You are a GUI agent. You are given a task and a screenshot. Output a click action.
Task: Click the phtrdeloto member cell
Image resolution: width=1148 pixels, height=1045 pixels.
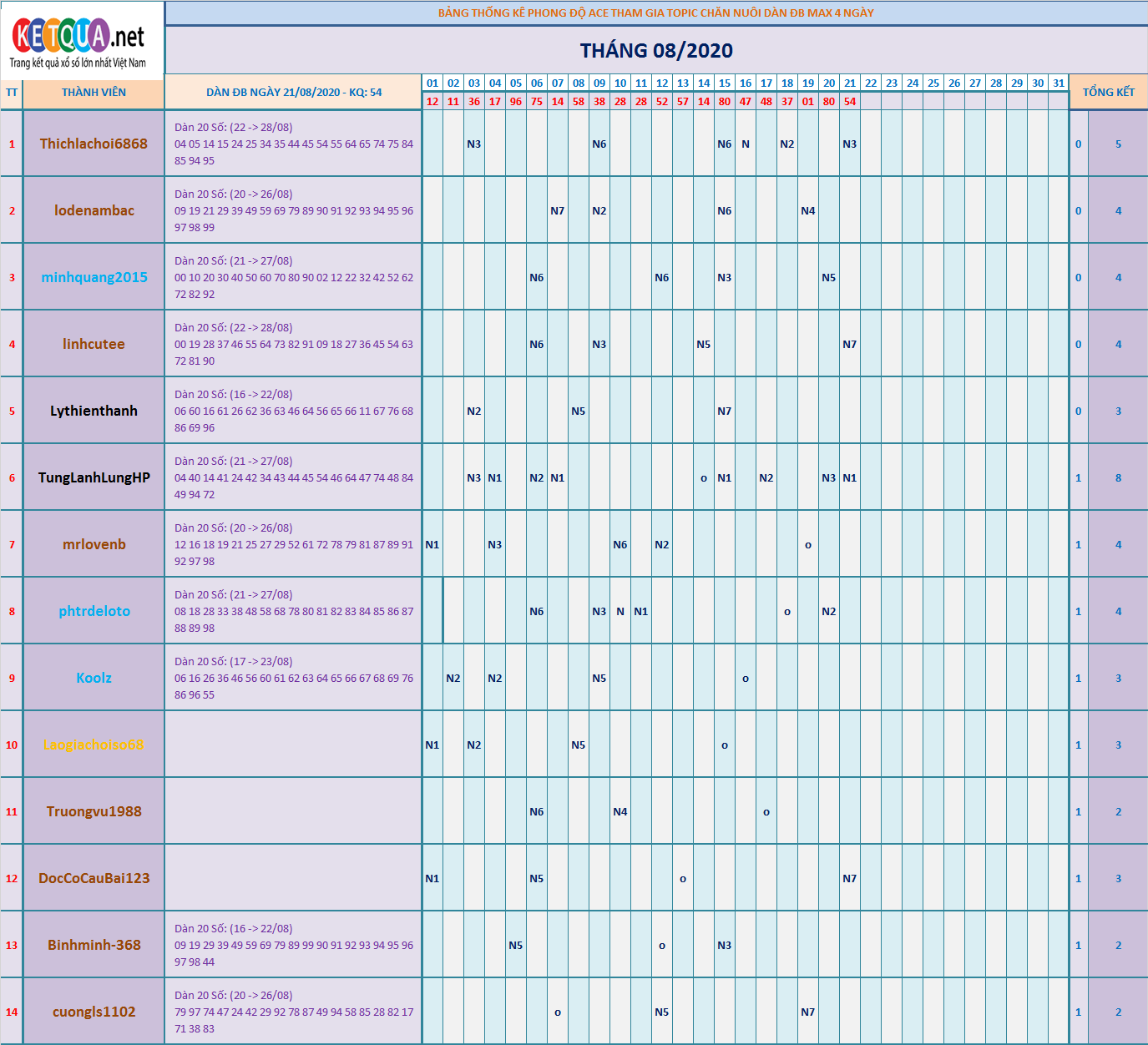tap(94, 611)
